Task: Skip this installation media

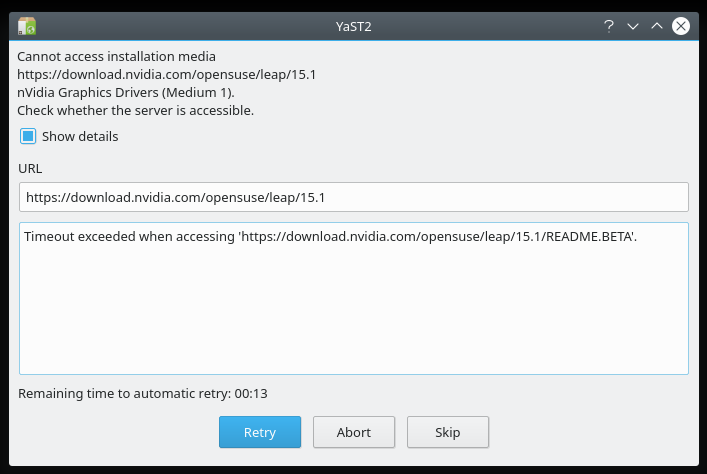Action: pos(447,432)
